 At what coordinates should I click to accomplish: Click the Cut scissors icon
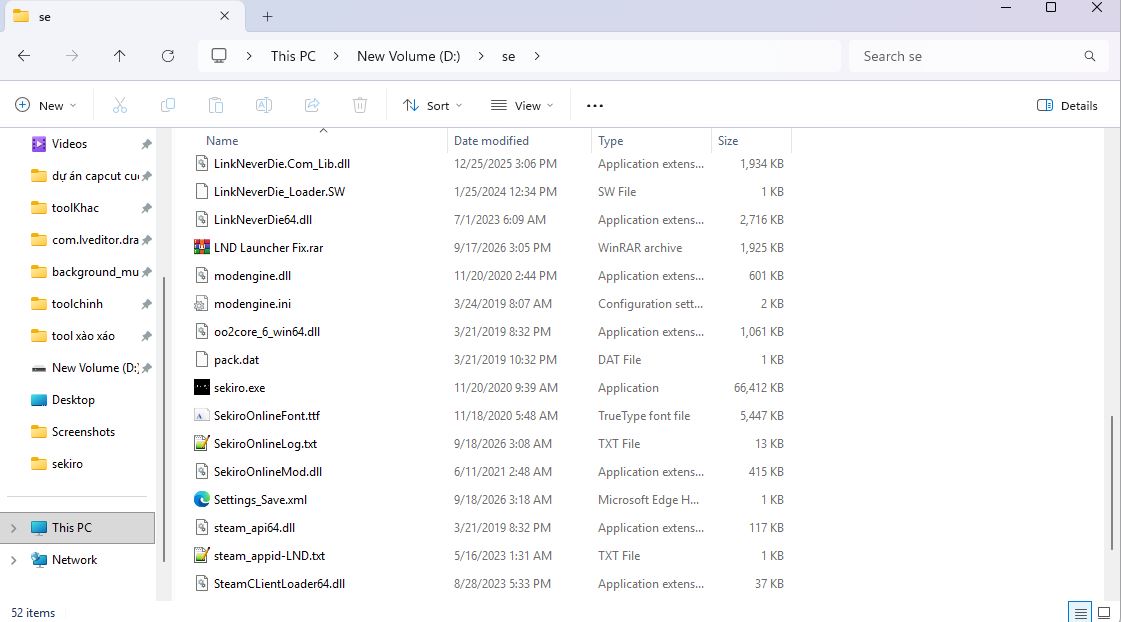coord(119,105)
